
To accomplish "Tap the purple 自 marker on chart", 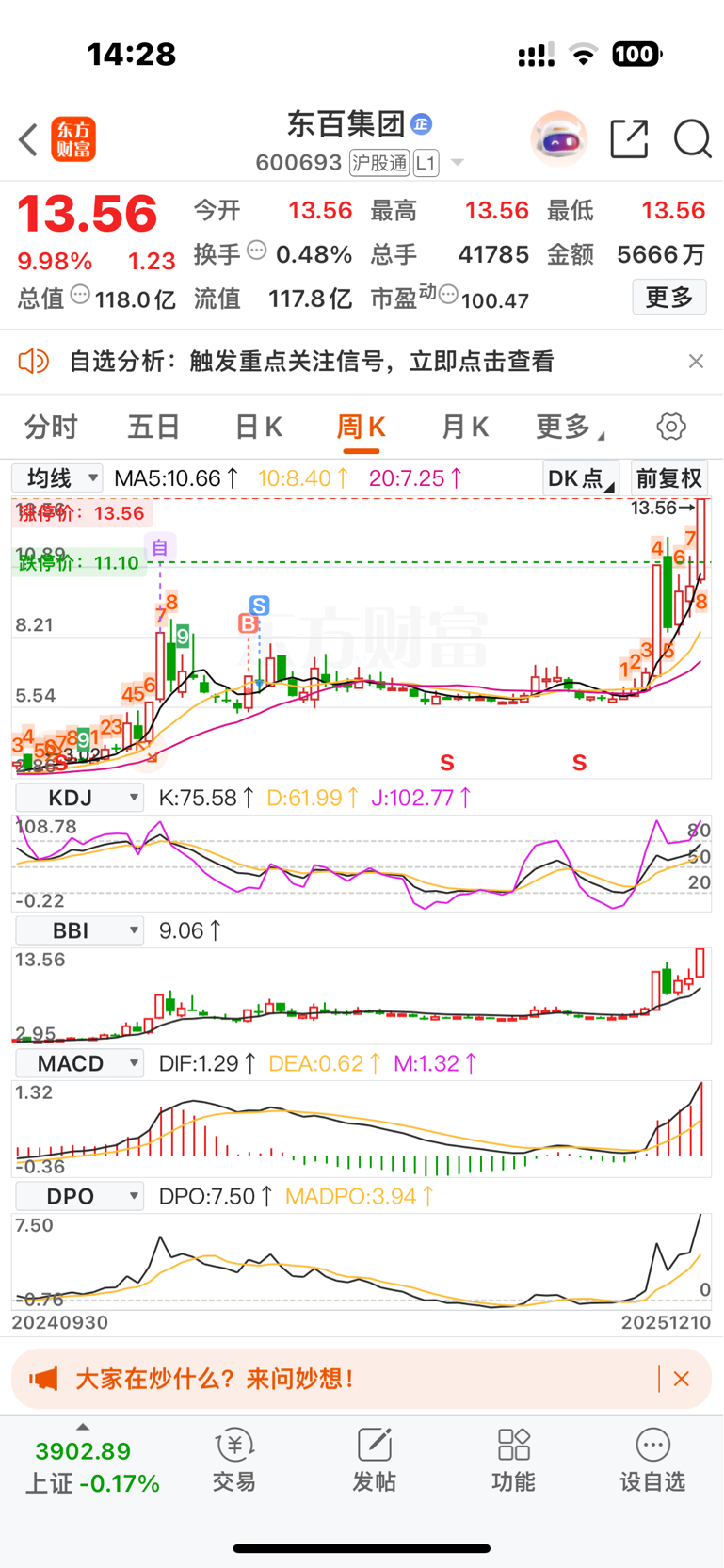I will point(160,547).
